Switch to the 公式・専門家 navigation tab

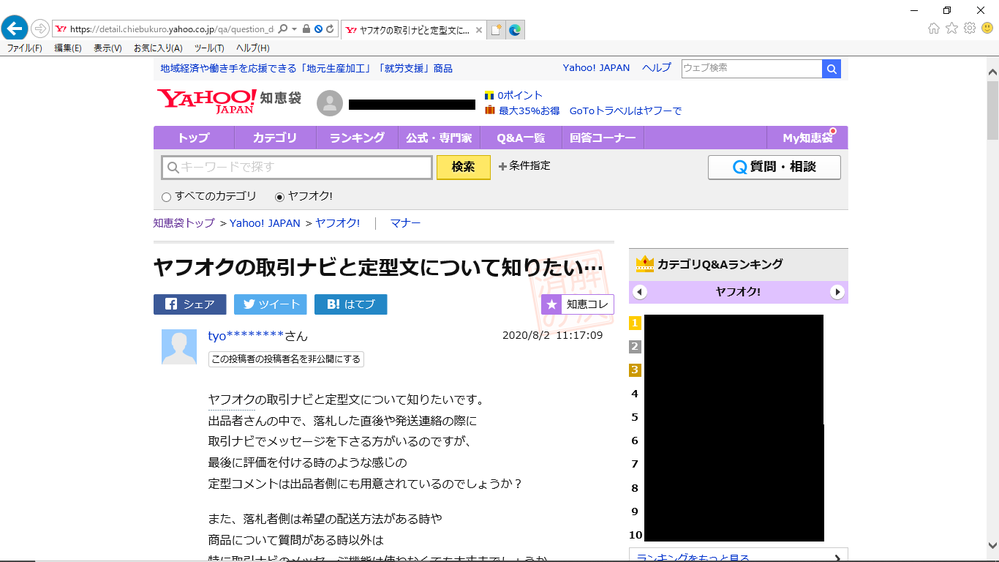pos(439,138)
